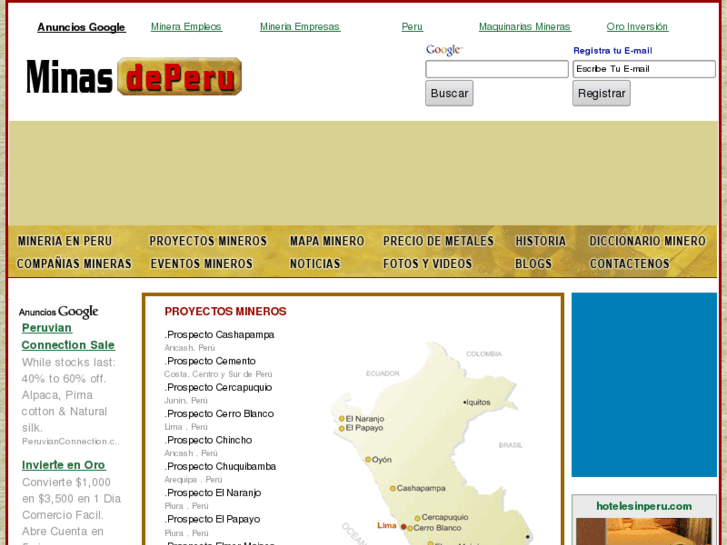The width and height of the screenshot is (727, 545).
Task: Go to Mapa Minero
Action: [327, 241]
